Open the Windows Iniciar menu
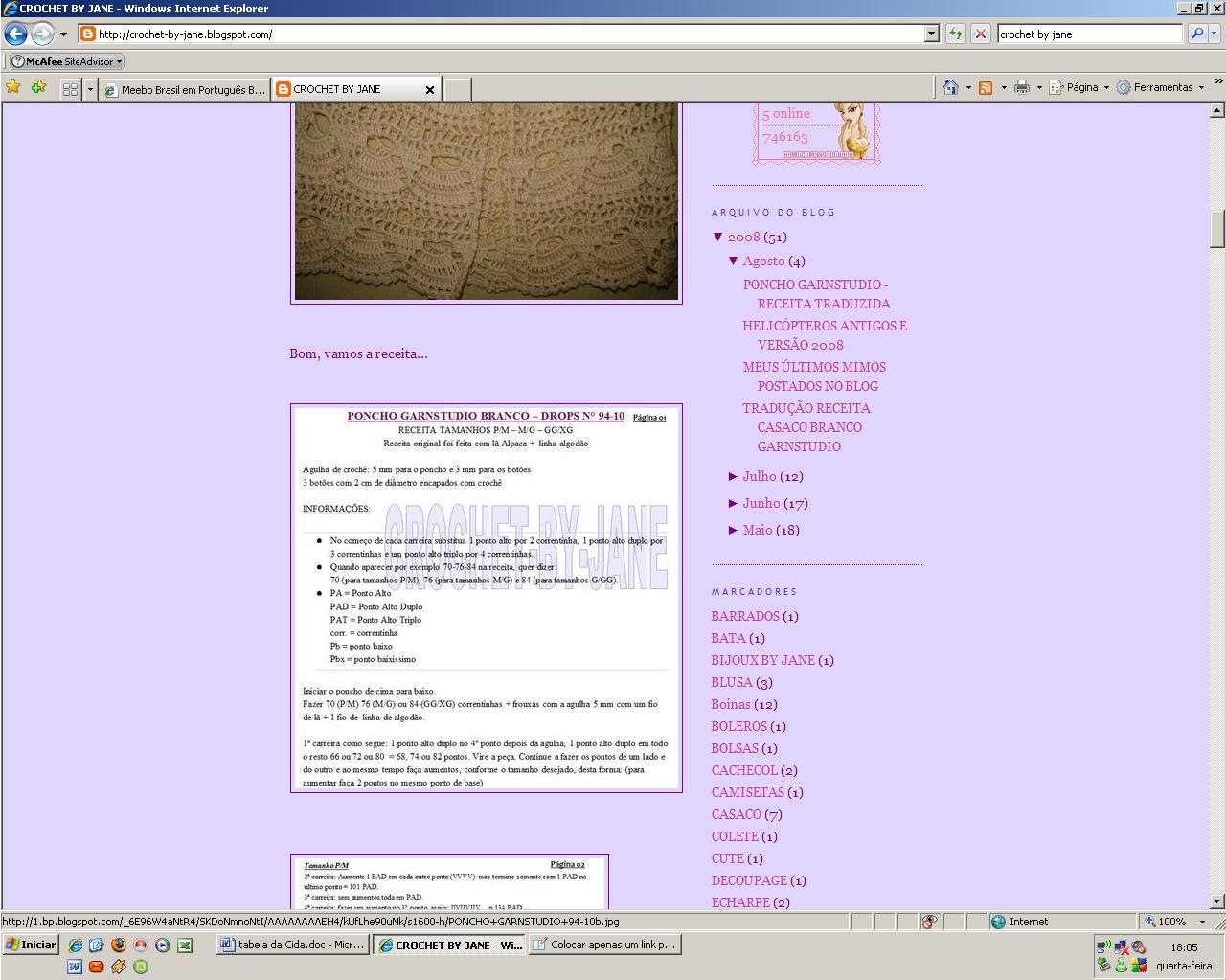Viewport: 1226px width, 980px height. [x=31, y=945]
